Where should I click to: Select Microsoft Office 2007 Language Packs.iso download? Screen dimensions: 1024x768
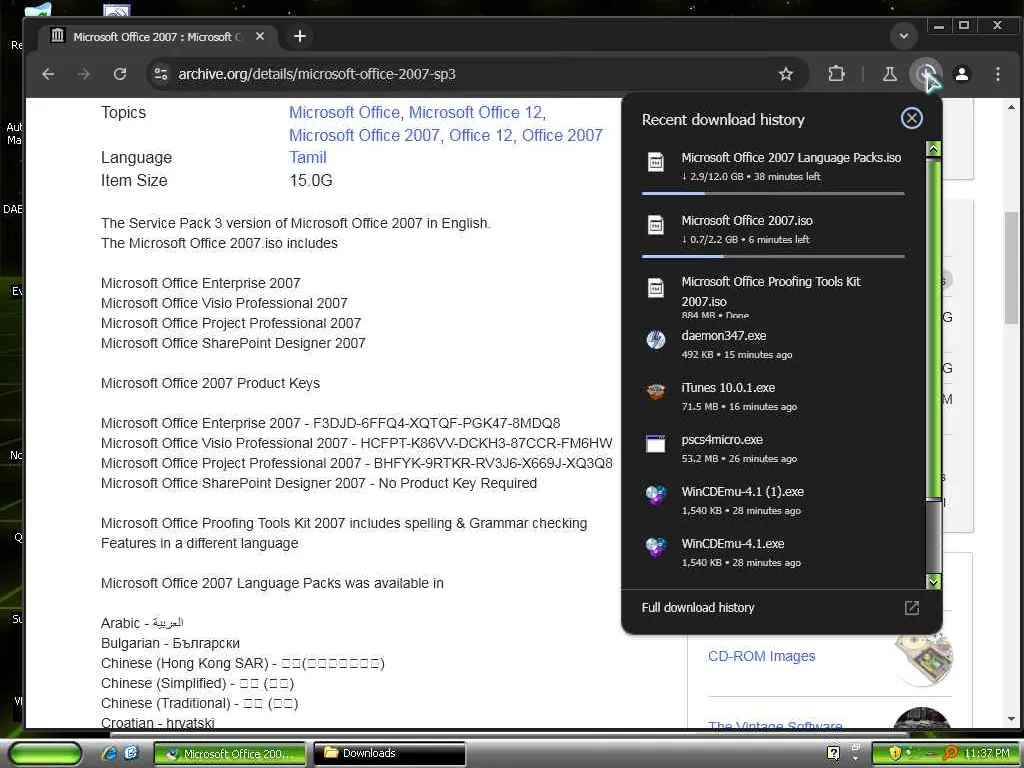point(773,167)
